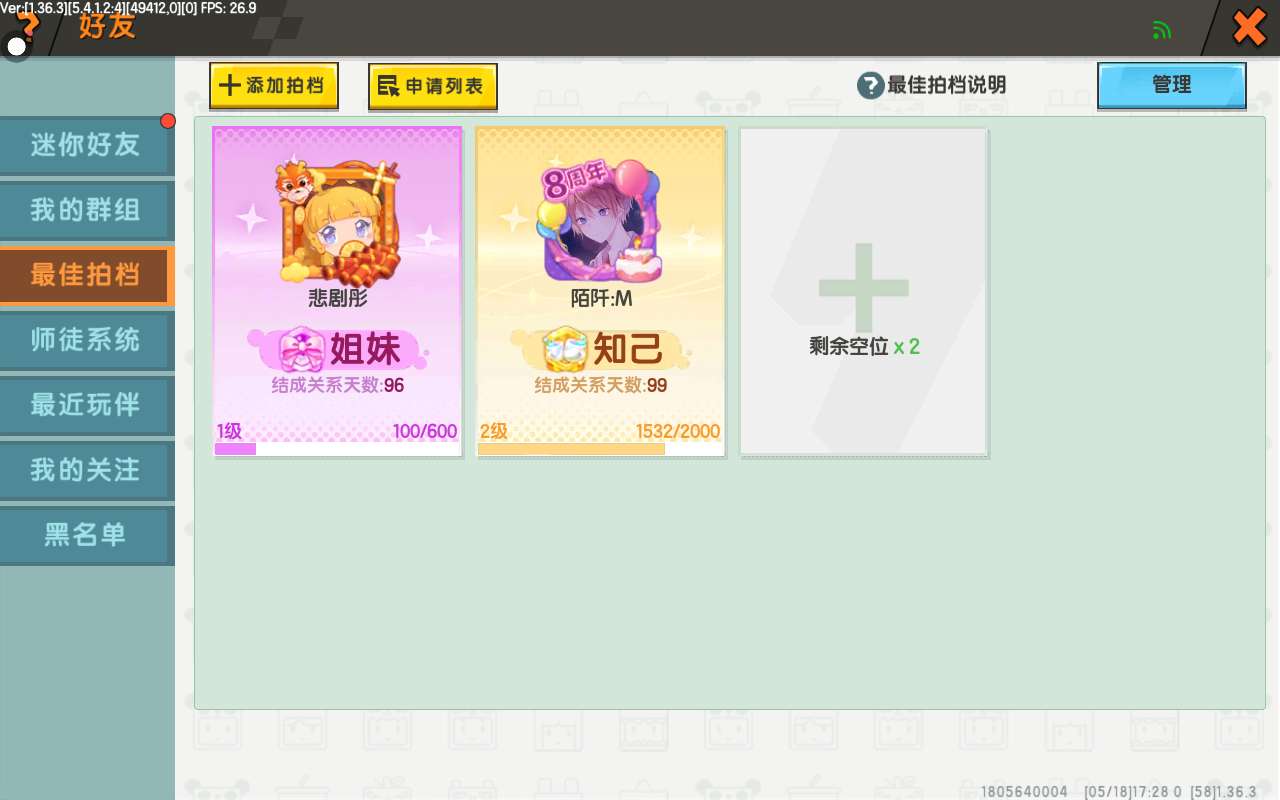Open the 我的关注 tab
The image size is (1280, 800).
(86, 470)
